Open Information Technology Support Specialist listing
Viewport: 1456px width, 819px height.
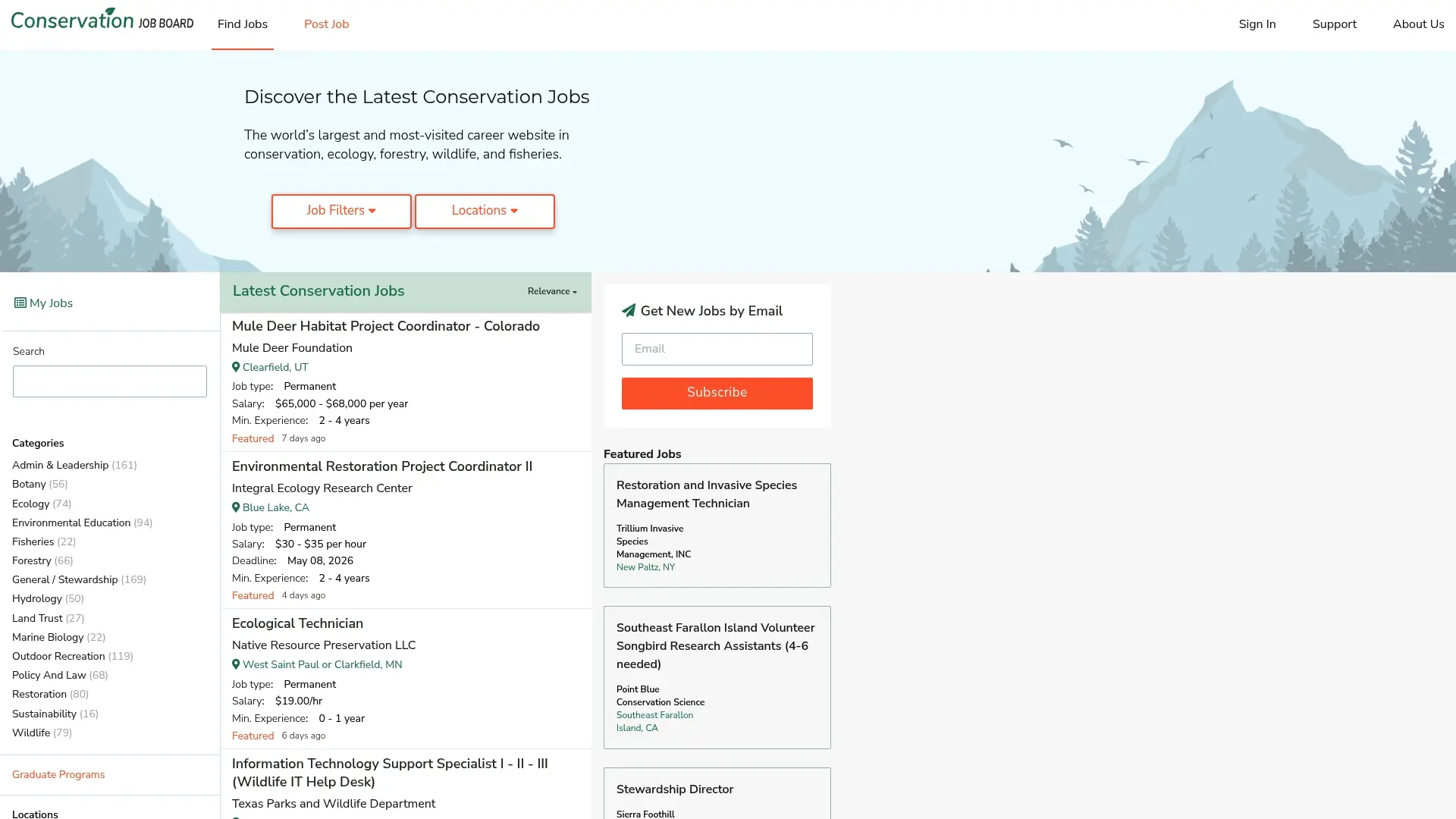pos(390,773)
